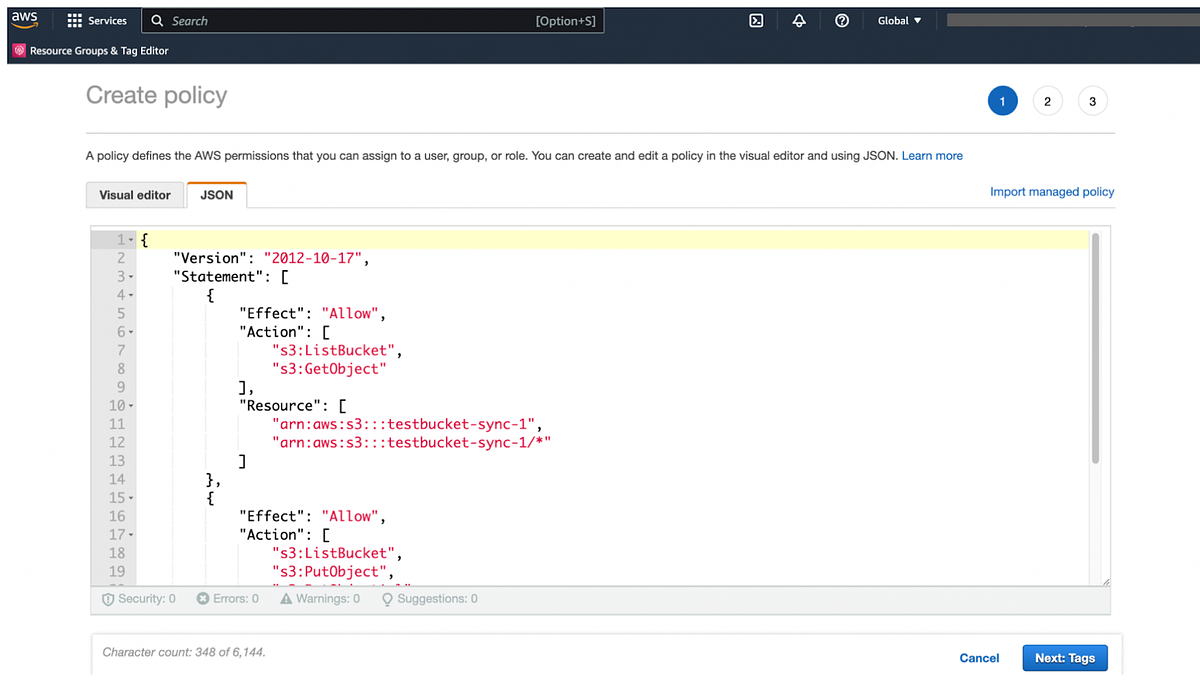Click the Errors icon in the status bar

204,598
